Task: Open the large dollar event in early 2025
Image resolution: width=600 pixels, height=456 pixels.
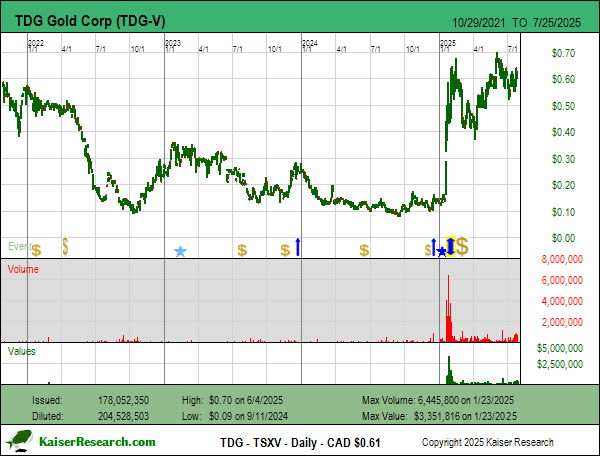Action: (x=462, y=246)
